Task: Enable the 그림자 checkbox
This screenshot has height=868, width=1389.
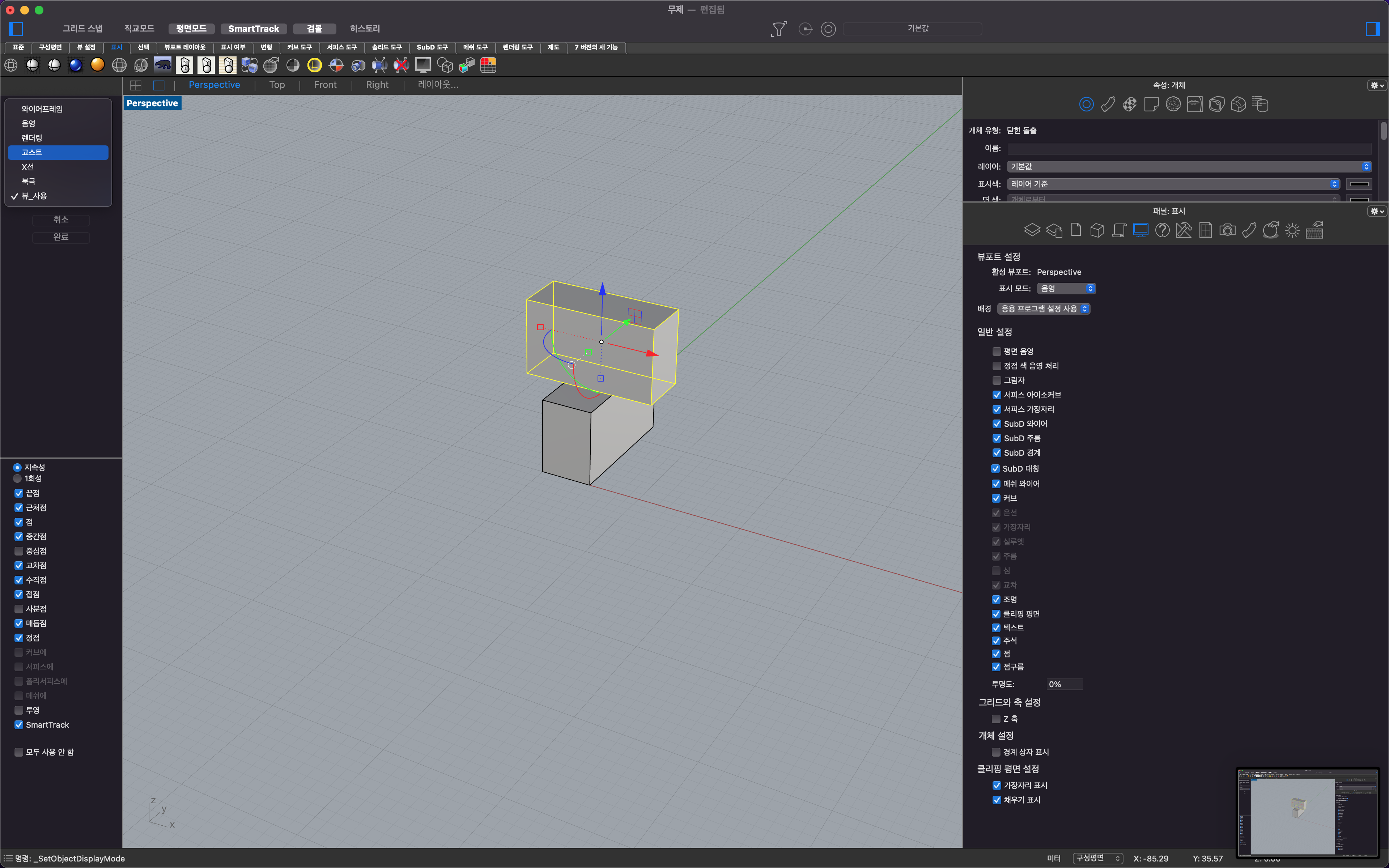Action: click(x=997, y=380)
